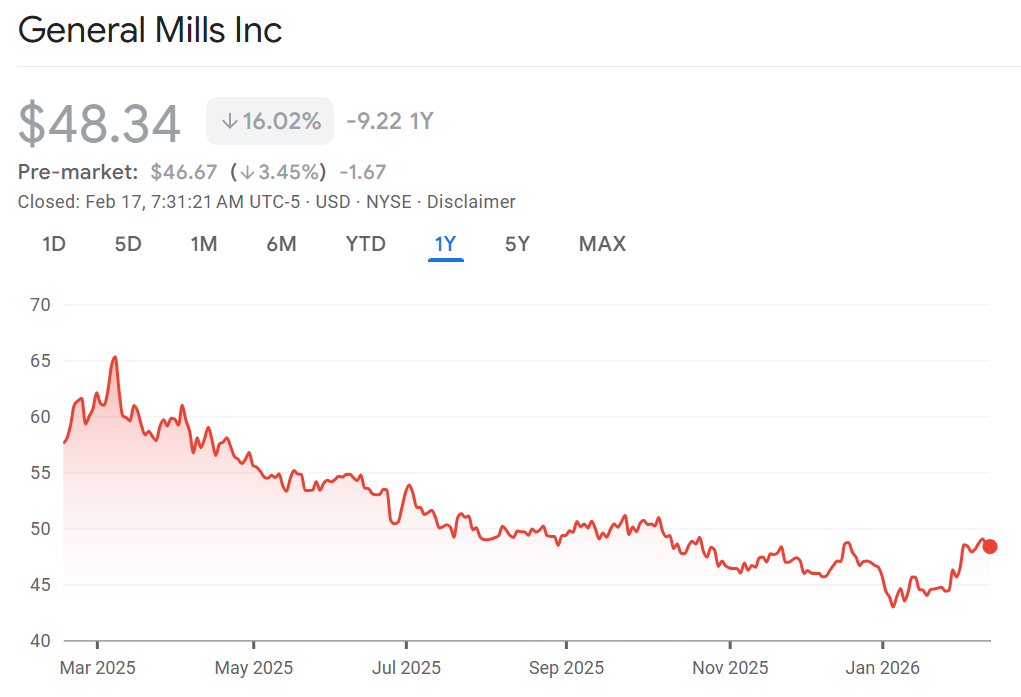Click the Sep 2025 axis label

(x=566, y=667)
